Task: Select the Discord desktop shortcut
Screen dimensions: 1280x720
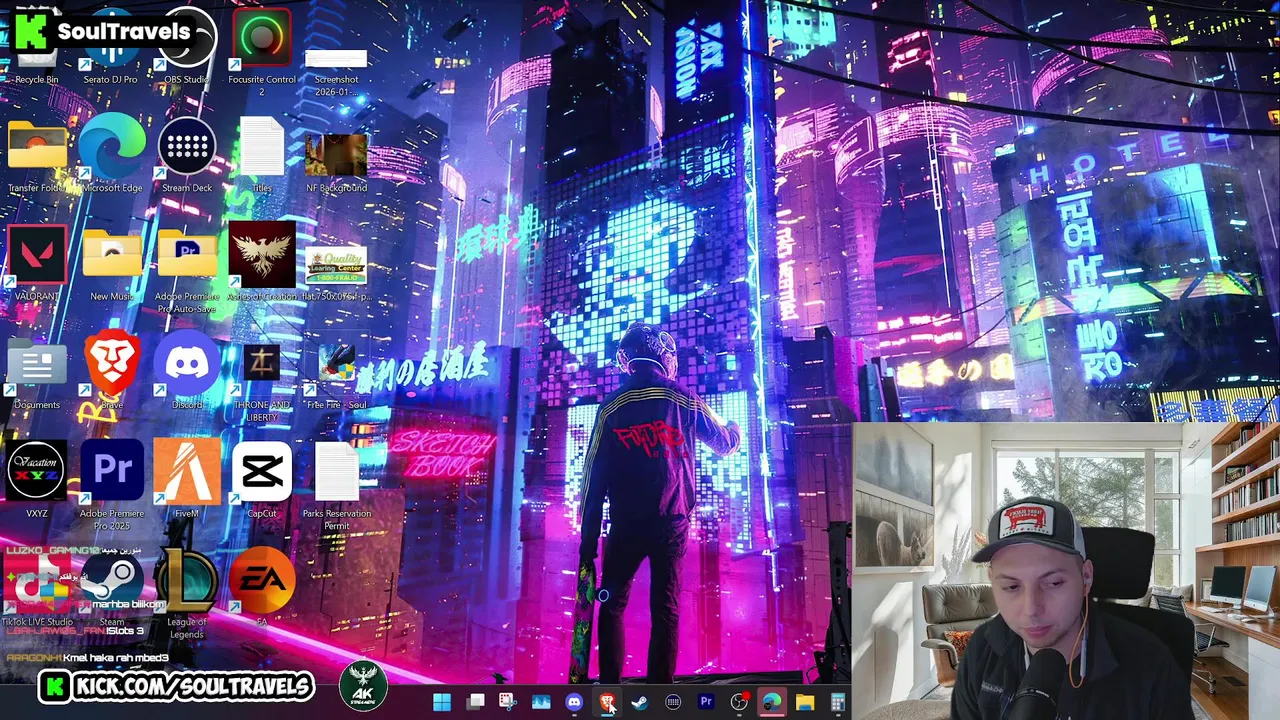Action: click(187, 370)
